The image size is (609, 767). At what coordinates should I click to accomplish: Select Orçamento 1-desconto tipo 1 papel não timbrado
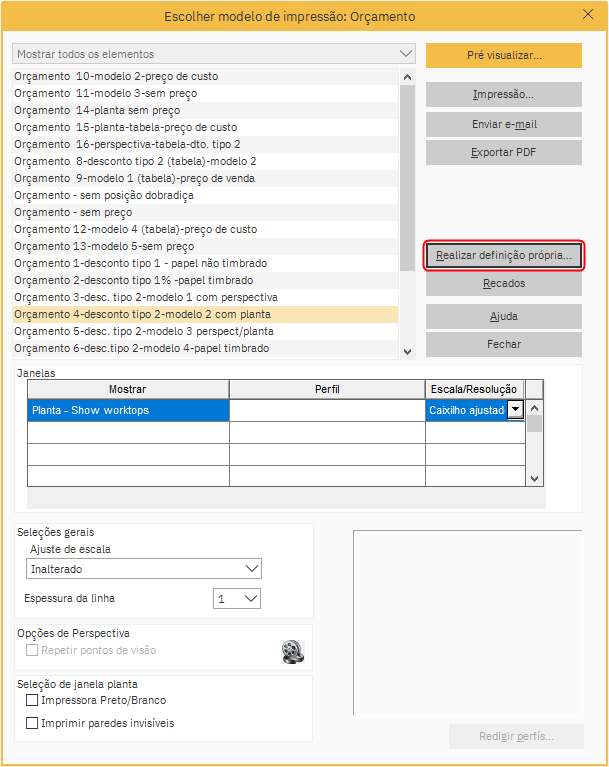tap(205, 264)
